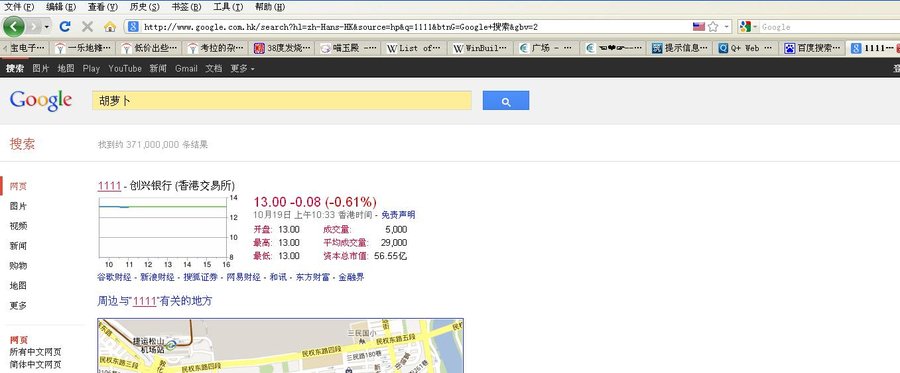
Task: Bookmark this page with the star icon
Action: 713,26
